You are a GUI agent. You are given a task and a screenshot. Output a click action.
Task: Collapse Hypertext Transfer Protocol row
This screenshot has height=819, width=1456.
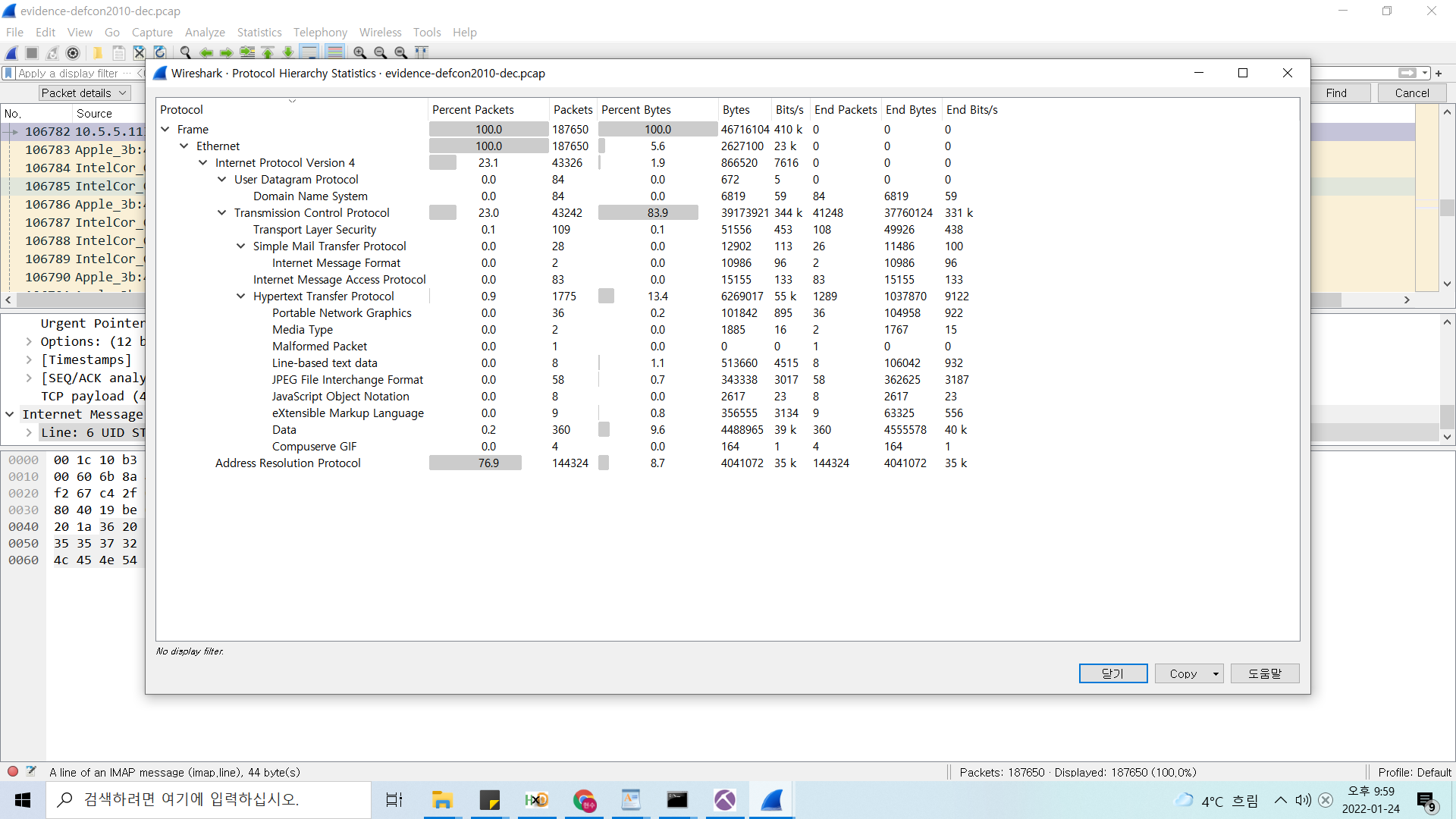tap(241, 297)
